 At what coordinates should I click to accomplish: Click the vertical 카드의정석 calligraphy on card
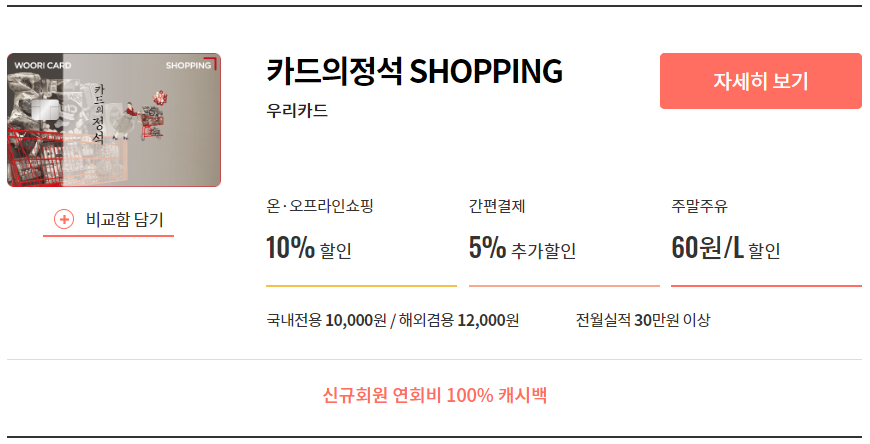(x=98, y=114)
